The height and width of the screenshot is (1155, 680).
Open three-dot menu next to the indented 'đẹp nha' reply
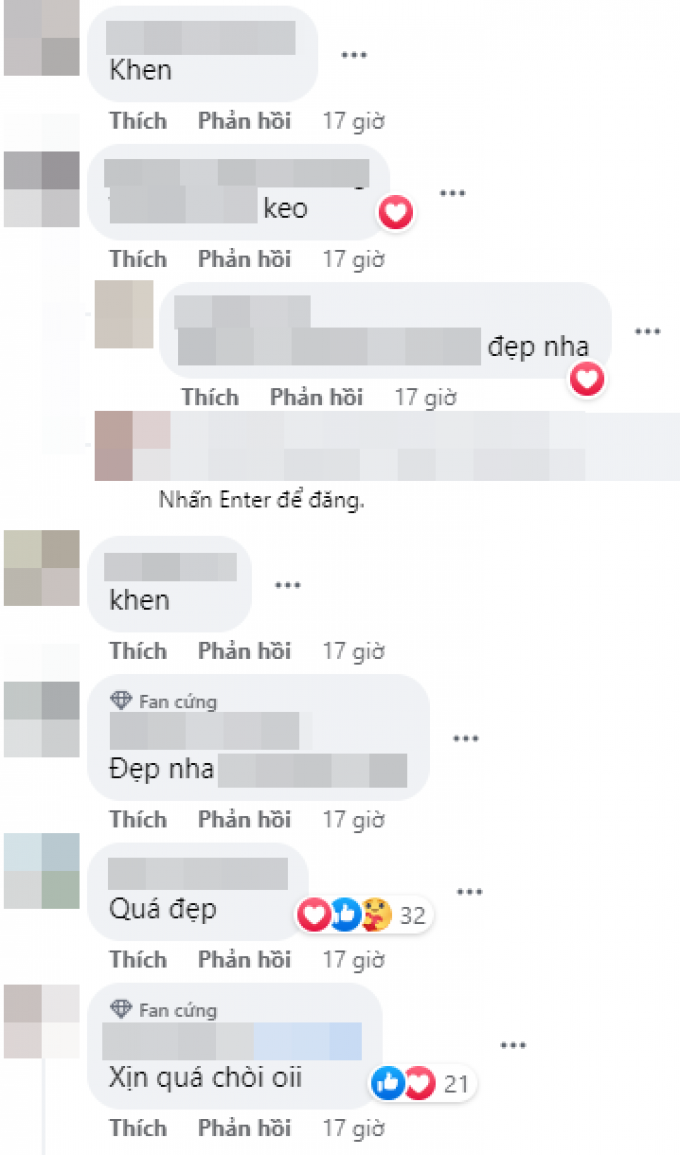point(648,332)
